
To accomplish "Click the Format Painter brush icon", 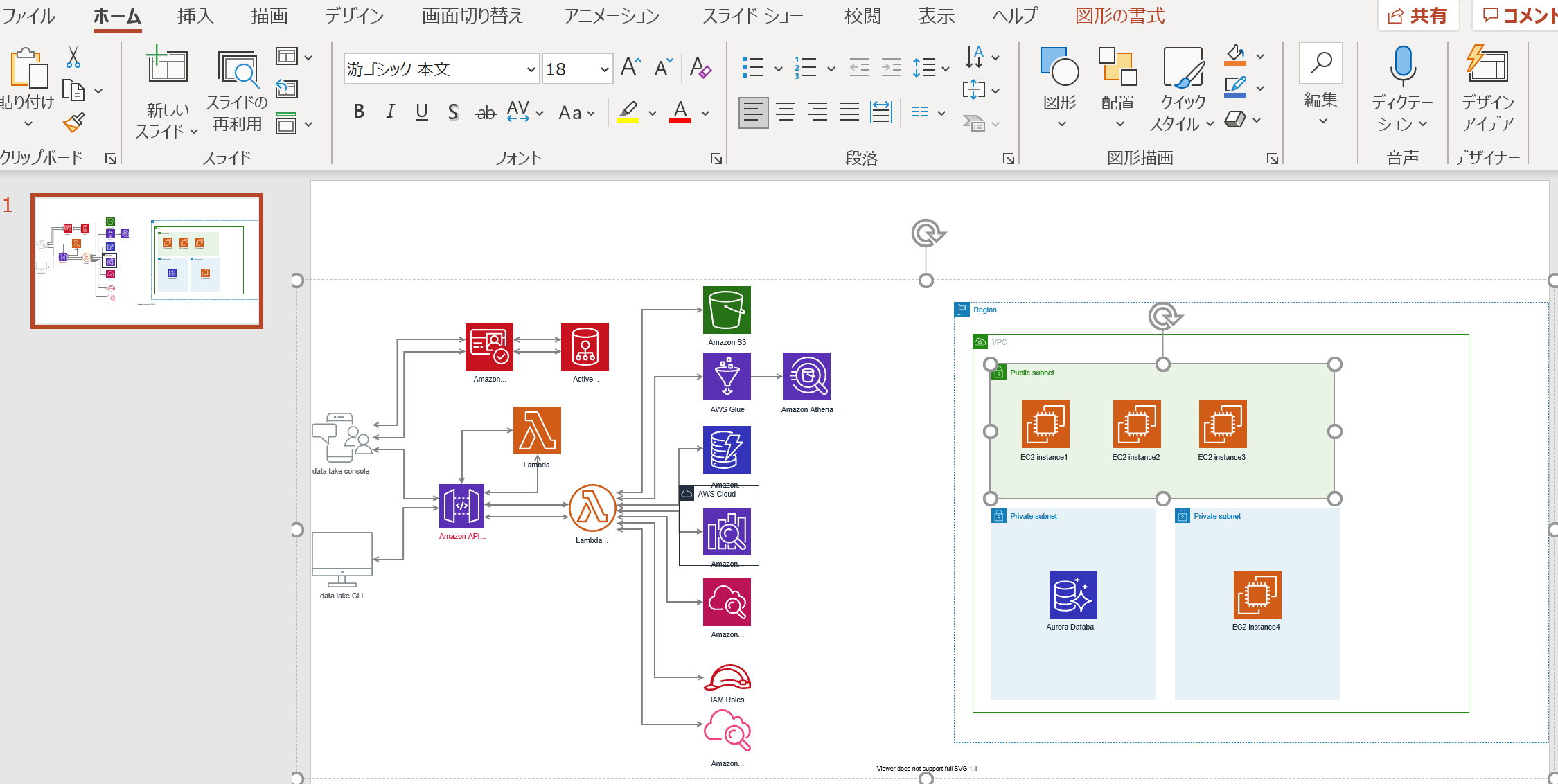I will (73, 123).
